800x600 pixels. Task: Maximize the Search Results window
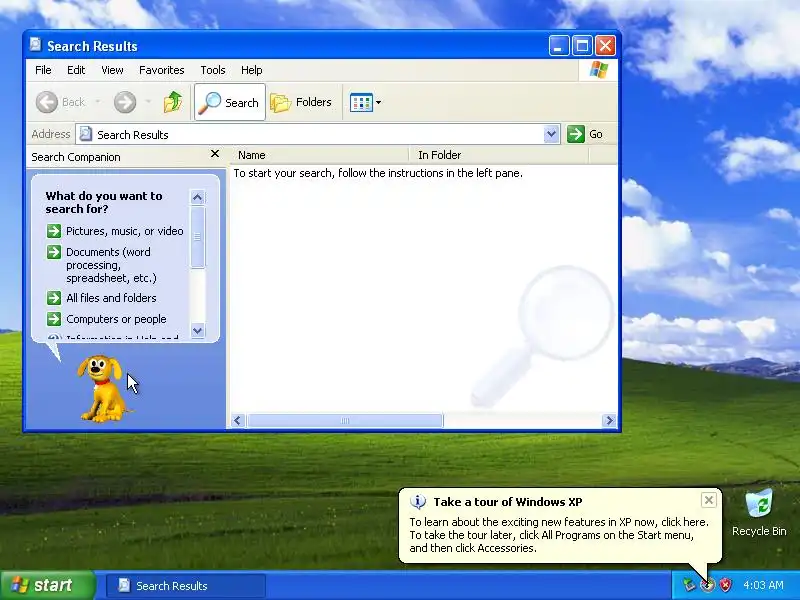[582, 46]
